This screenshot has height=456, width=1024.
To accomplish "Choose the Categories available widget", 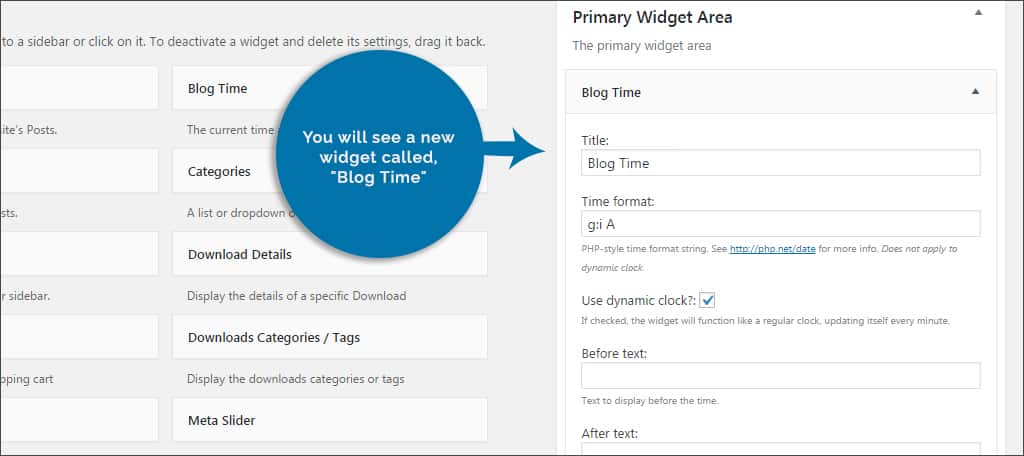I will [x=219, y=171].
